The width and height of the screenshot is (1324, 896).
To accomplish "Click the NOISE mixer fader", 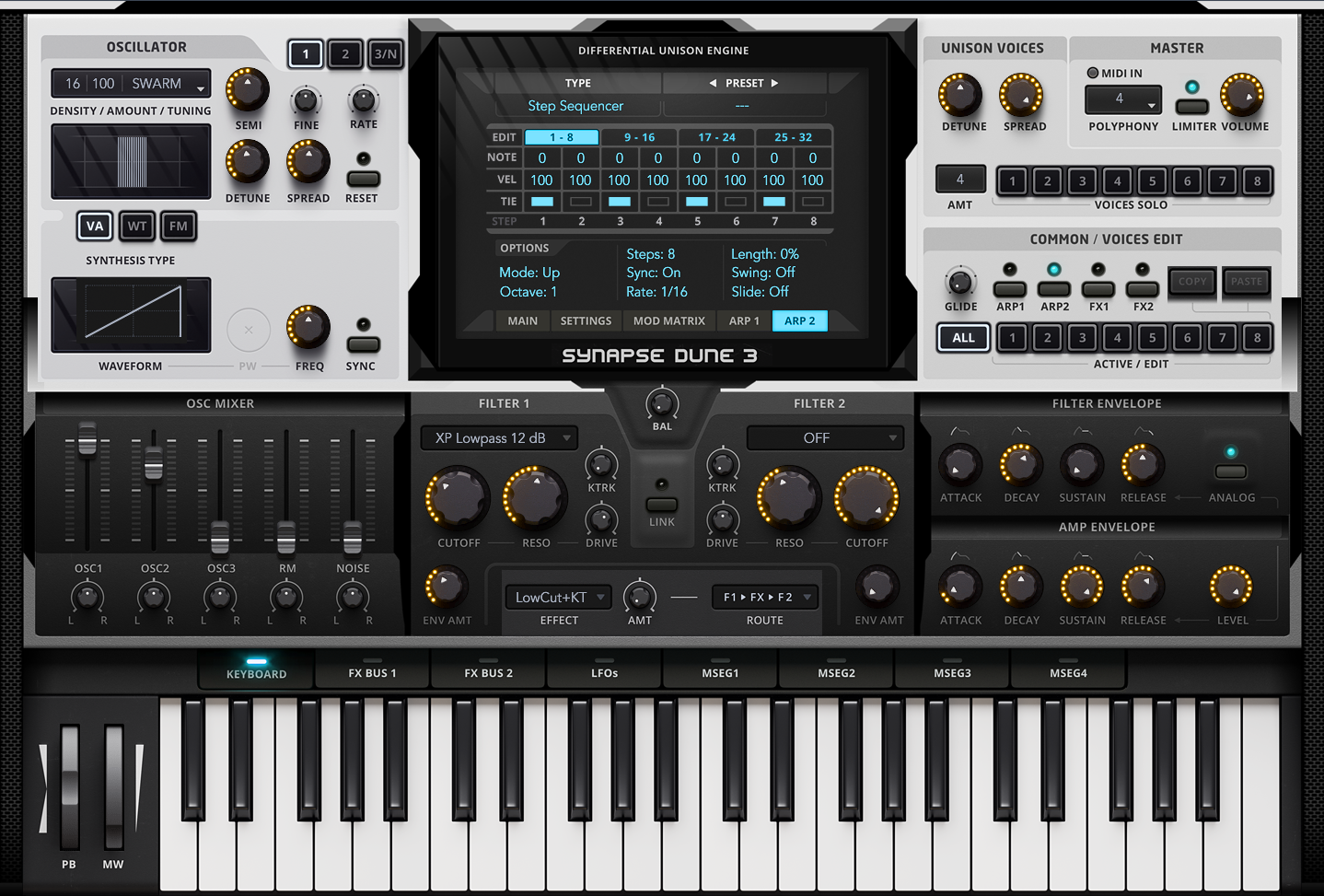I will pyautogui.click(x=353, y=536).
